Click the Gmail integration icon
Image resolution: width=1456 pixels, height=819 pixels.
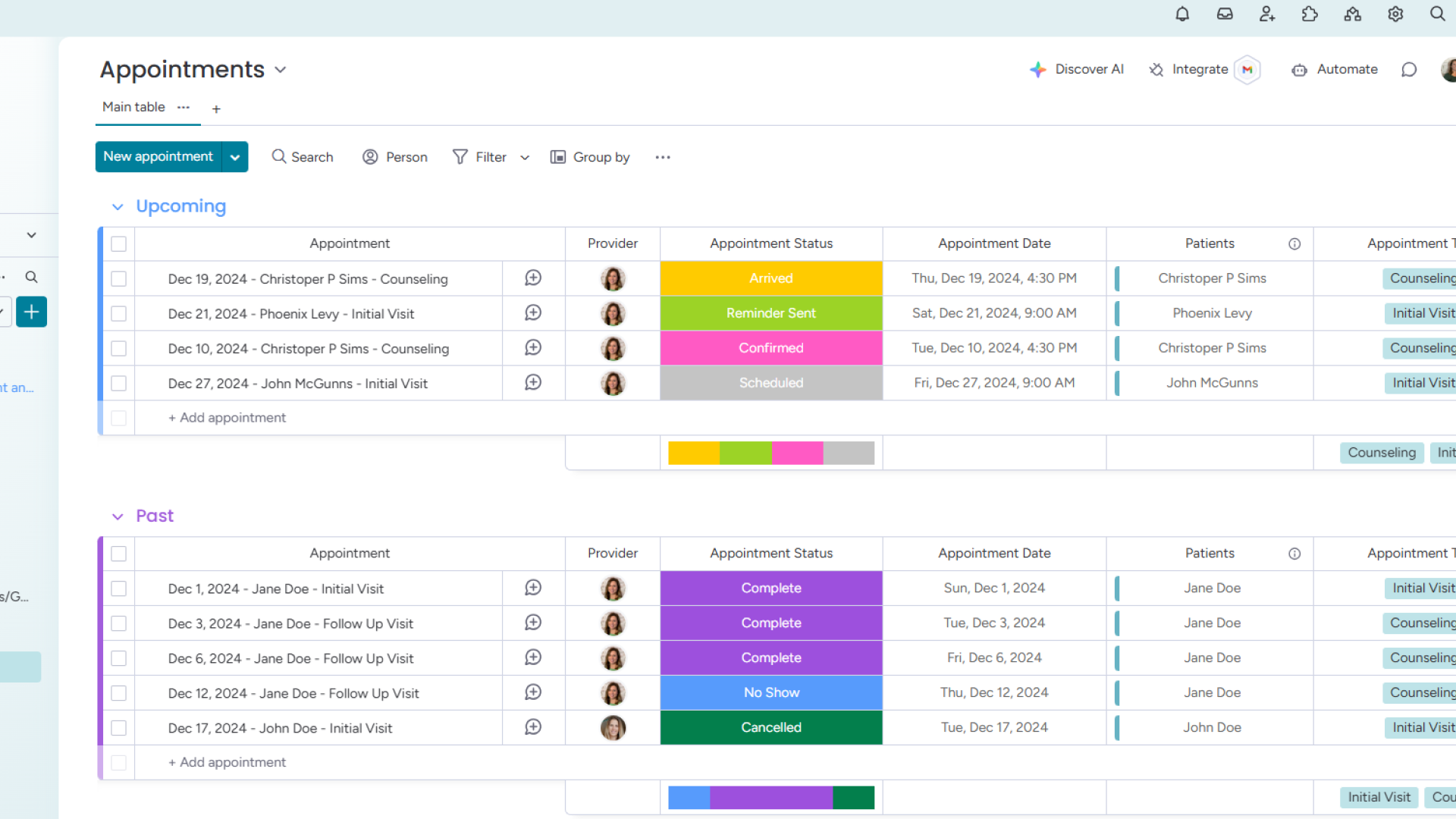click(x=1247, y=70)
